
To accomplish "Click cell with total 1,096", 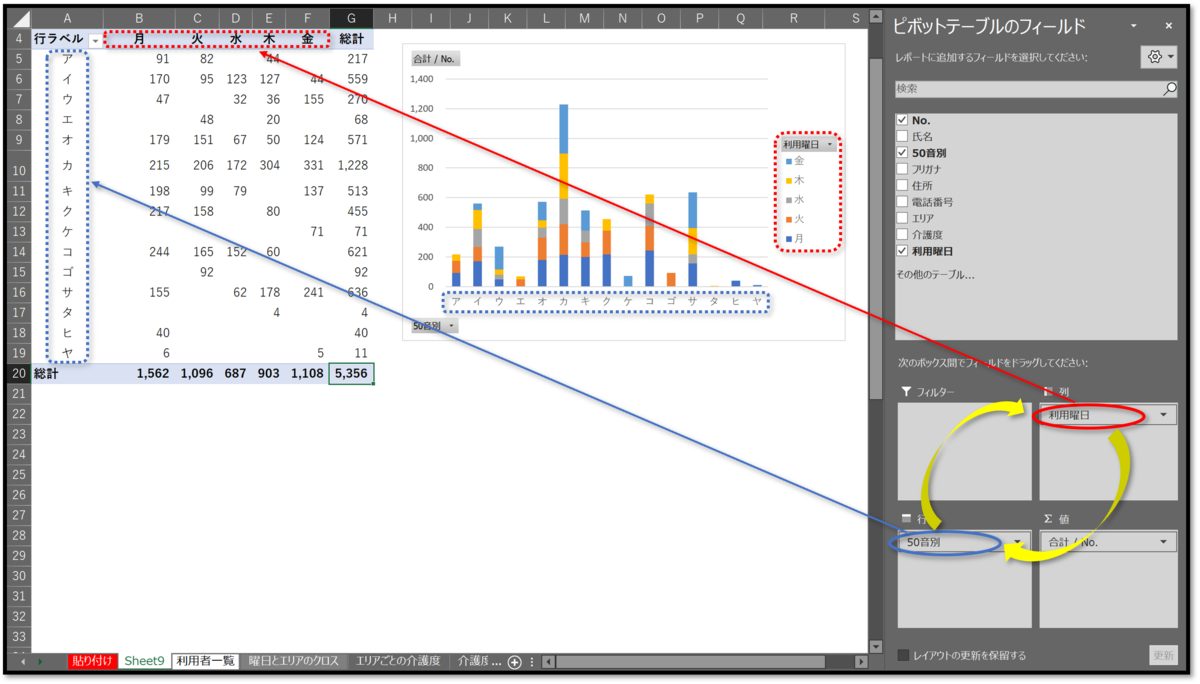I will coord(196,373).
